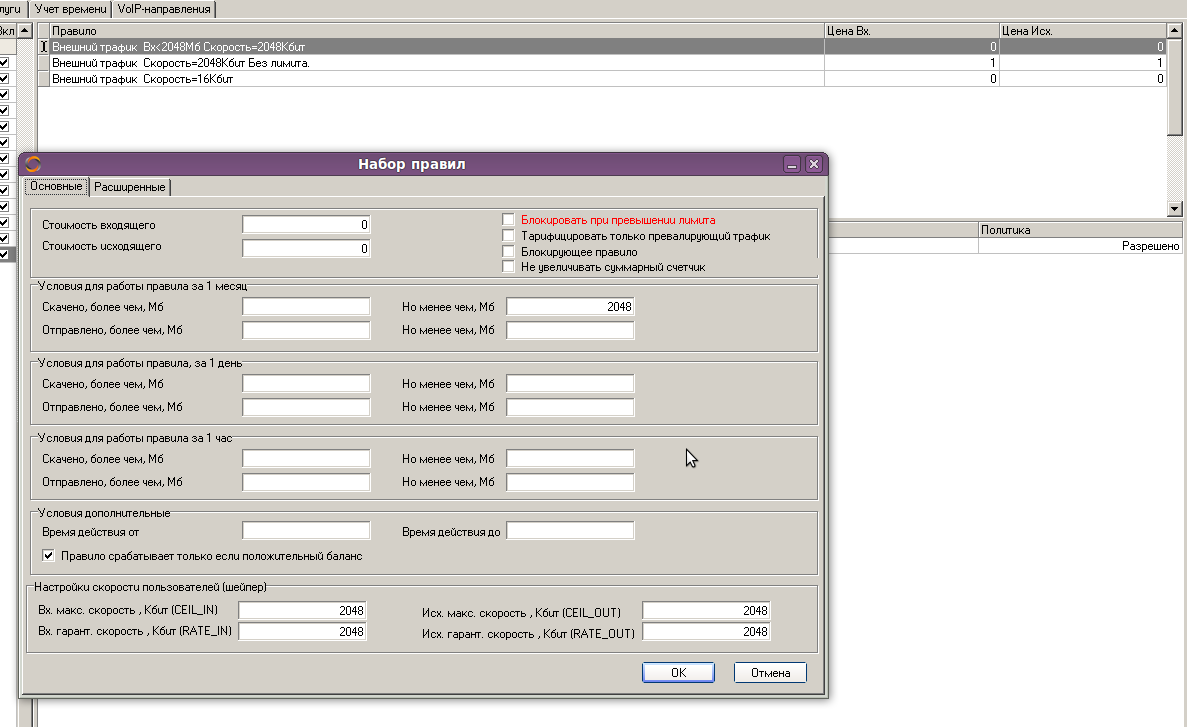Click the CEIL_IN max speed field
1187x727 pixels.
coord(302,610)
